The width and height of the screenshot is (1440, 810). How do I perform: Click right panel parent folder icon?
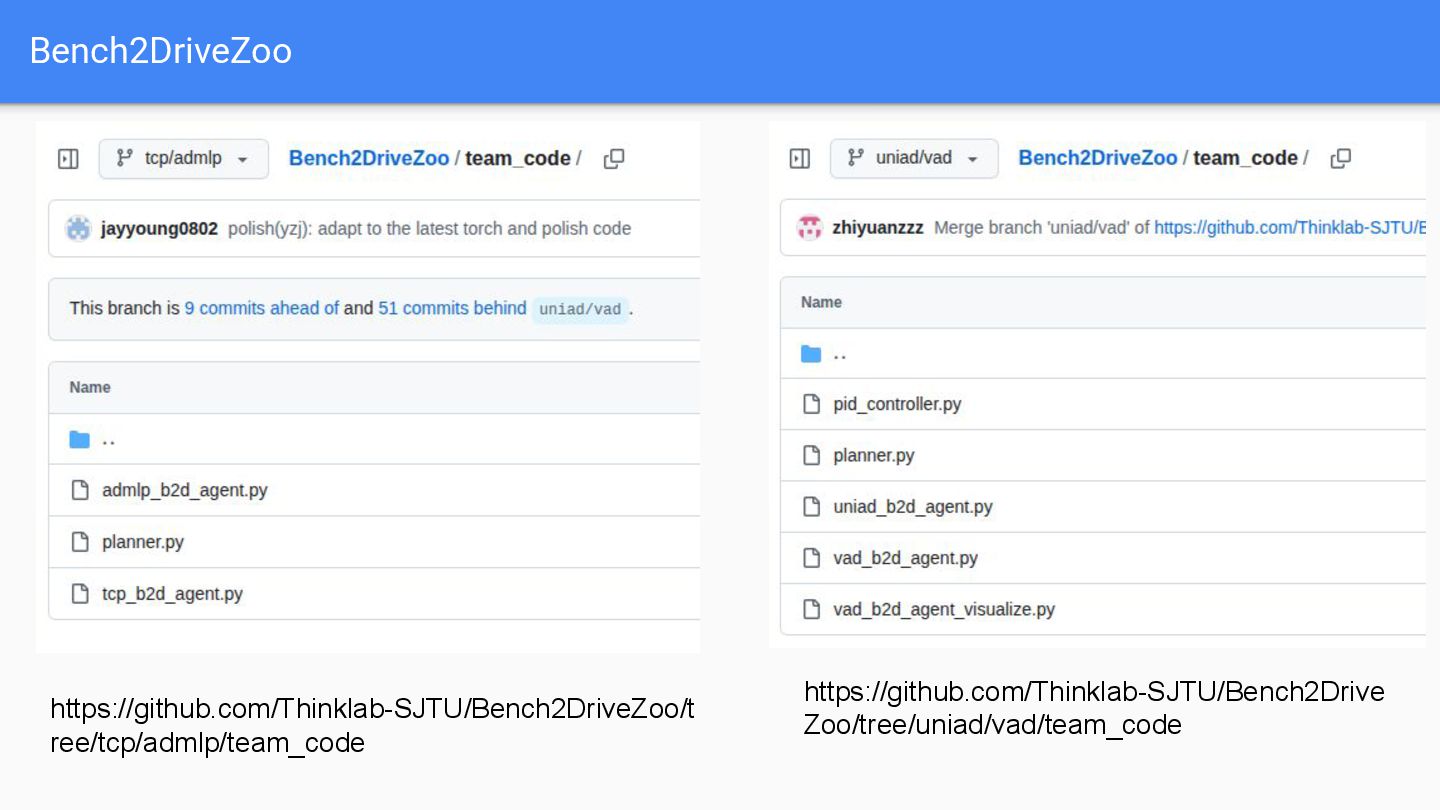pos(811,354)
